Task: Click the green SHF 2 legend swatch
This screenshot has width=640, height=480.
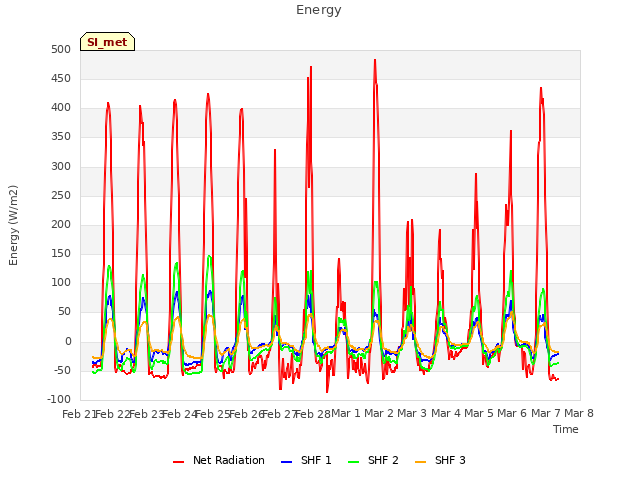Action: pyautogui.click(x=353, y=462)
